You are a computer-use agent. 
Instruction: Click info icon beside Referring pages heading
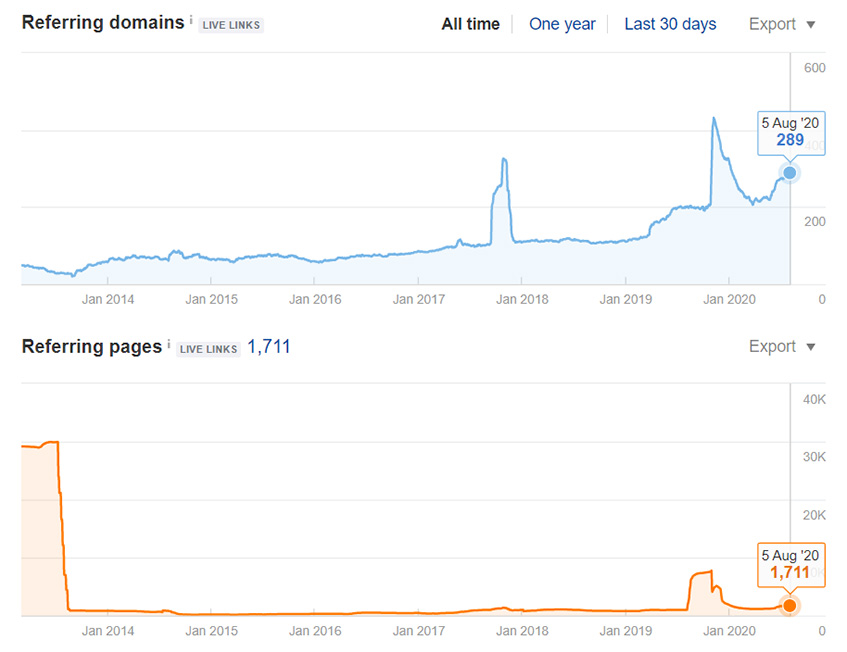169,344
